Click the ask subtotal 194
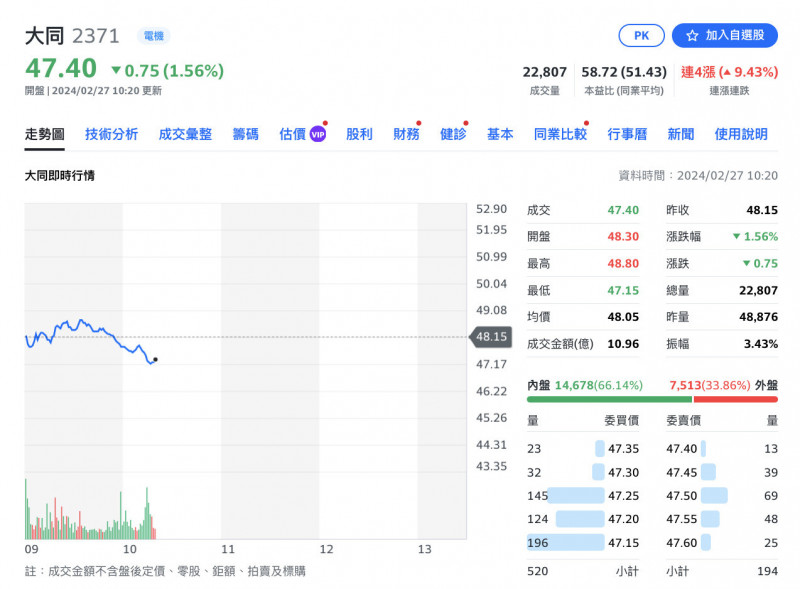The image size is (800, 589). click(767, 571)
